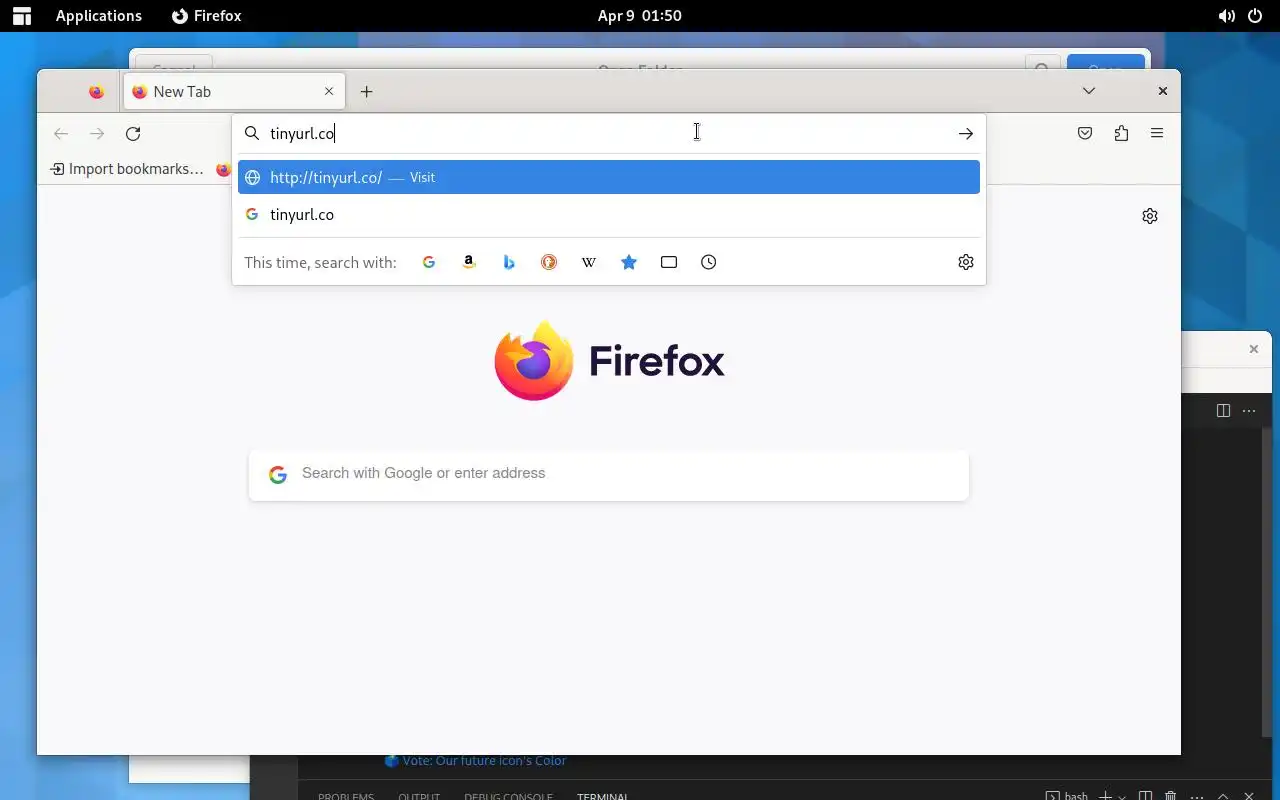Screen dimensions: 1280x800
Task: Open Save to Pocket
Action: 1085,133
